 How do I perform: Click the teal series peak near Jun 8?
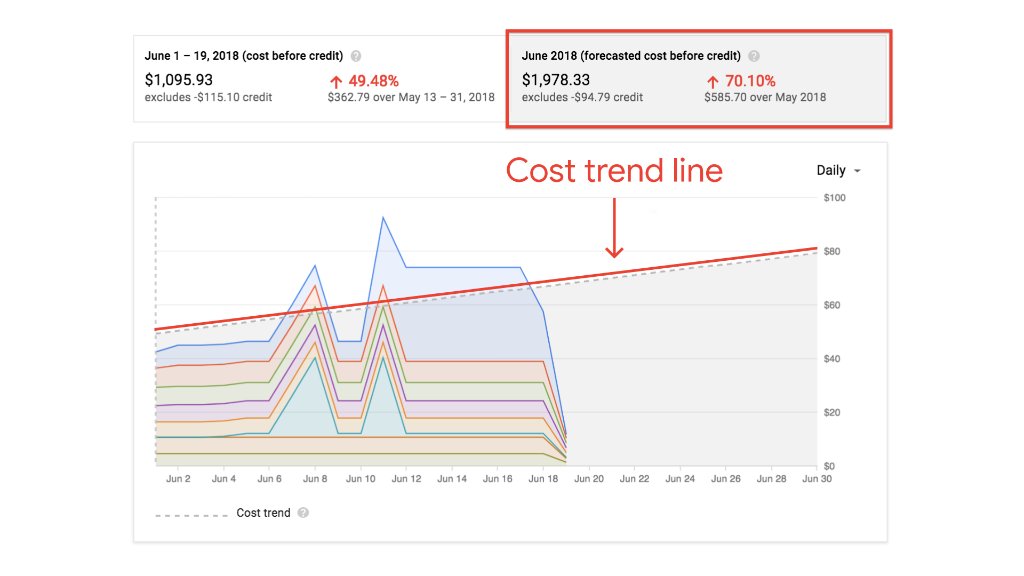click(315, 357)
